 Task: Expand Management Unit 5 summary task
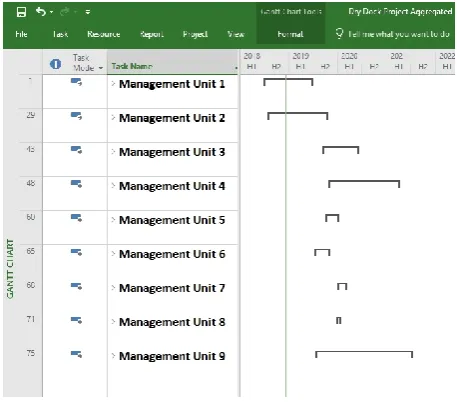(113, 220)
